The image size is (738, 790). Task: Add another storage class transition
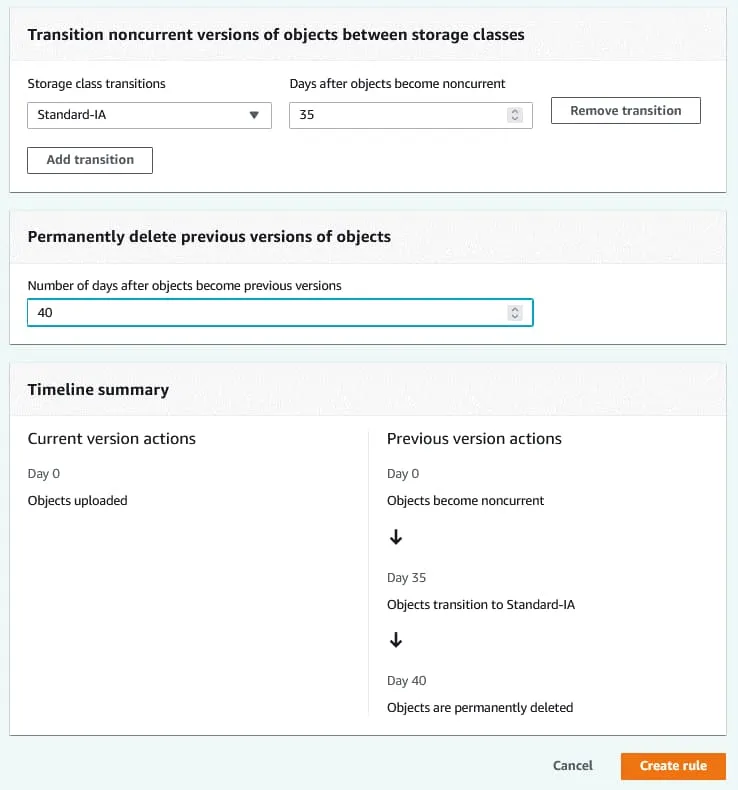pyautogui.click(x=90, y=160)
